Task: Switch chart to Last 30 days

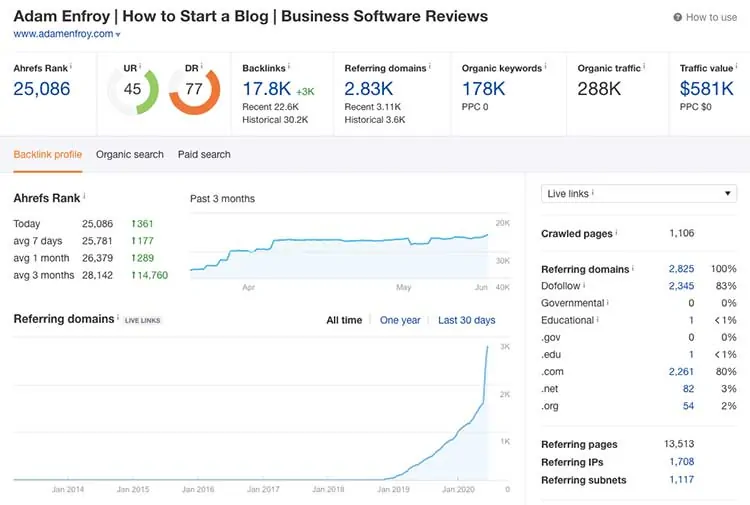Action: (x=466, y=320)
